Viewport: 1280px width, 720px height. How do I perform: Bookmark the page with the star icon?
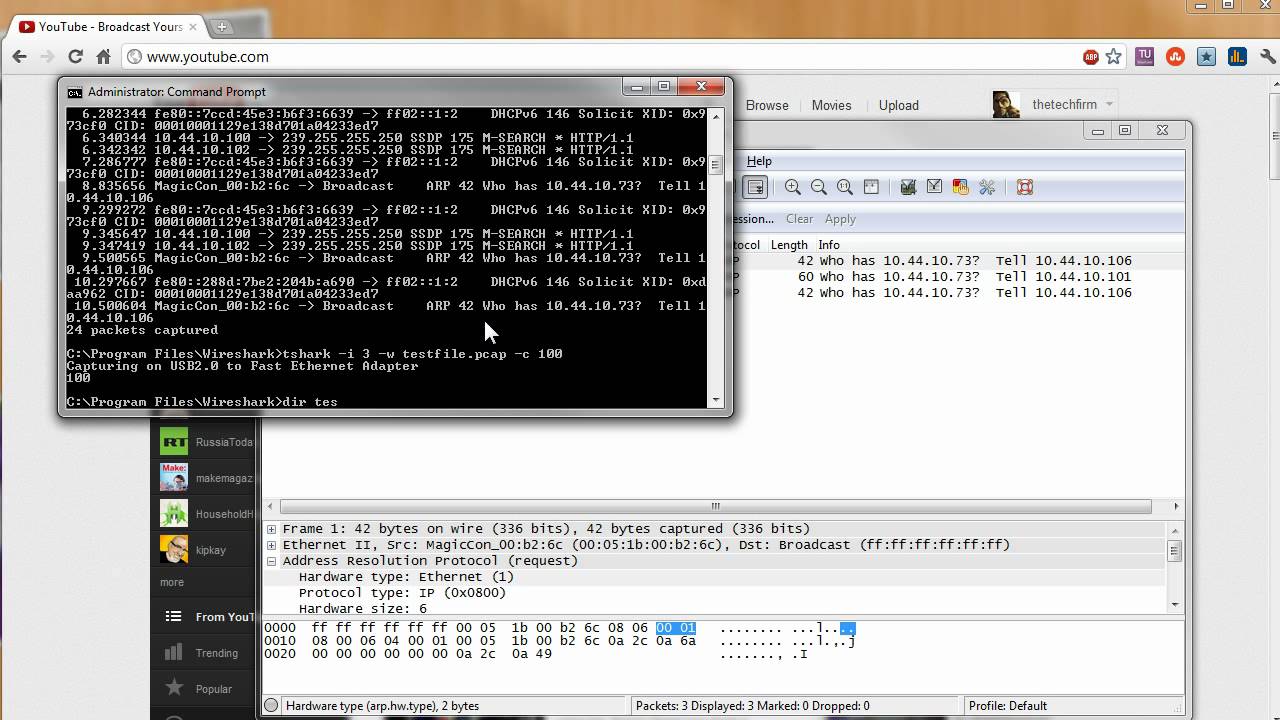(1114, 57)
